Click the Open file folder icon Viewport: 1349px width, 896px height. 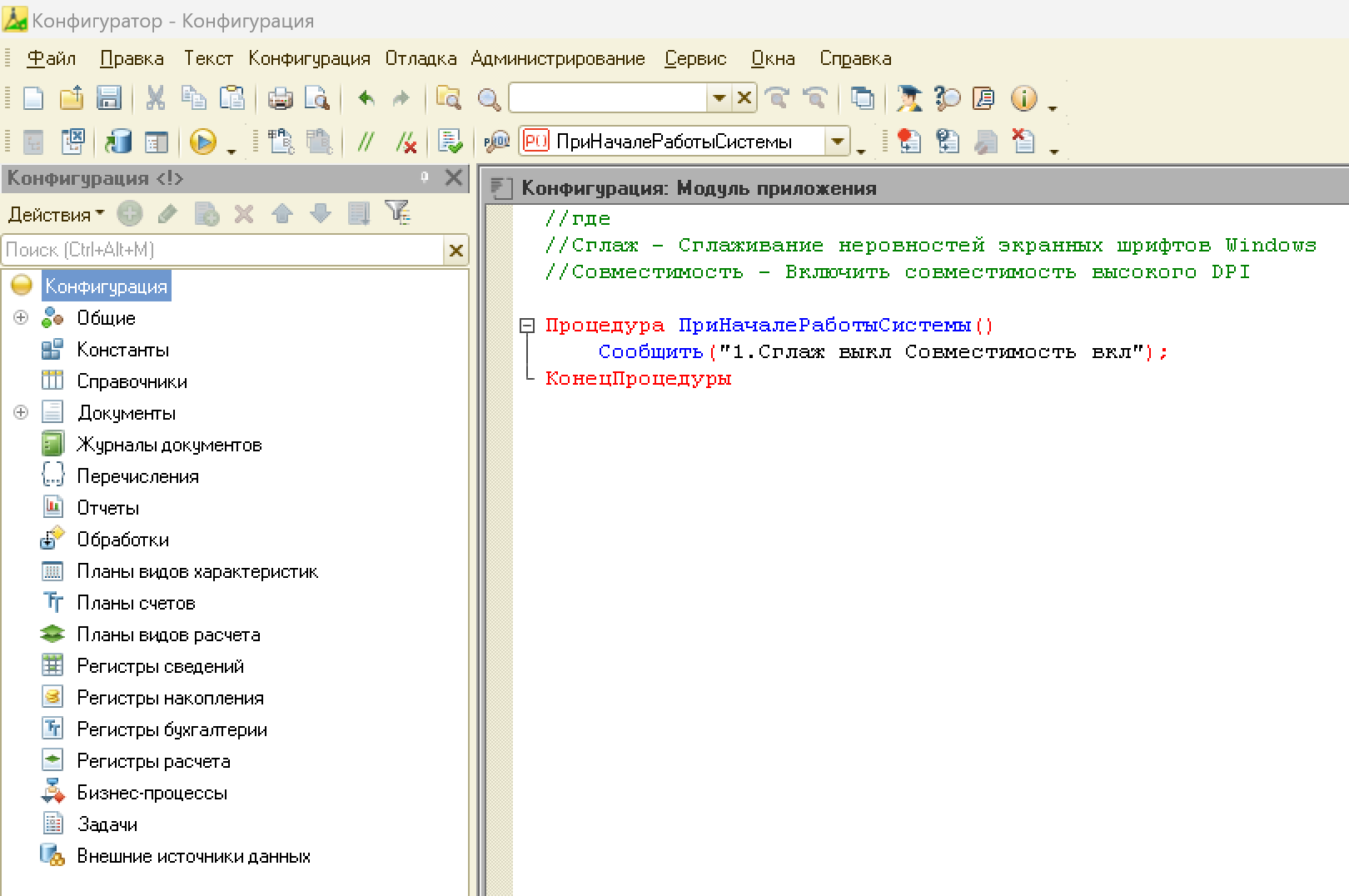(72, 98)
